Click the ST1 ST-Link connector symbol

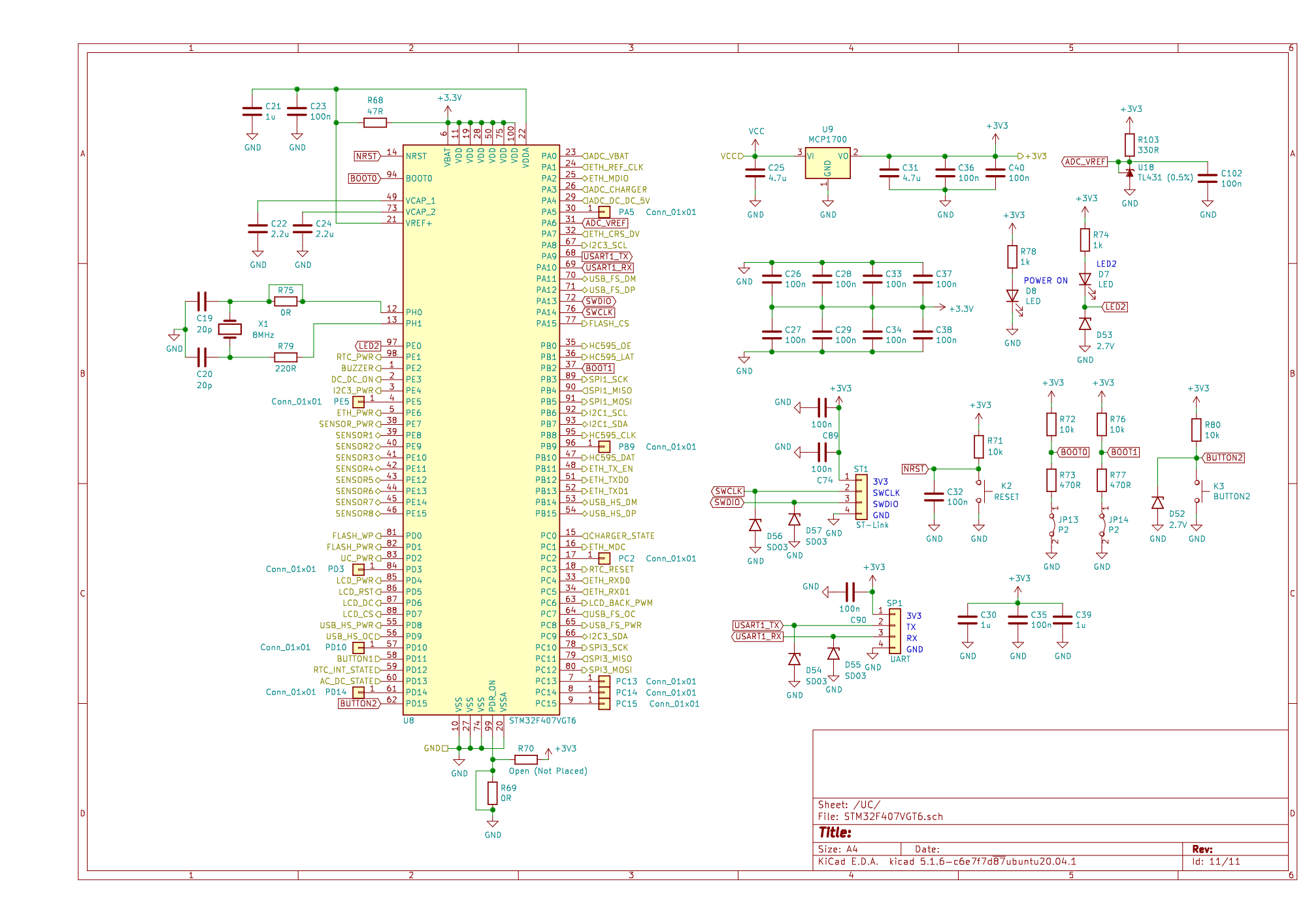(x=861, y=497)
